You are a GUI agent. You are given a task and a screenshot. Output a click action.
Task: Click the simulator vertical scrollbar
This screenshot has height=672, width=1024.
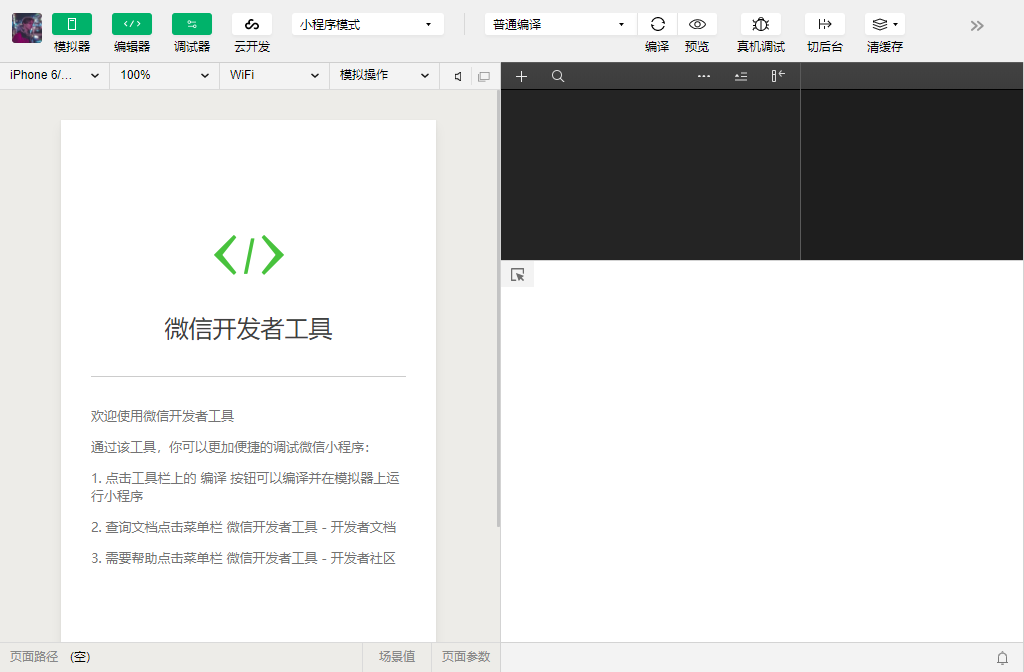point(498,308)
